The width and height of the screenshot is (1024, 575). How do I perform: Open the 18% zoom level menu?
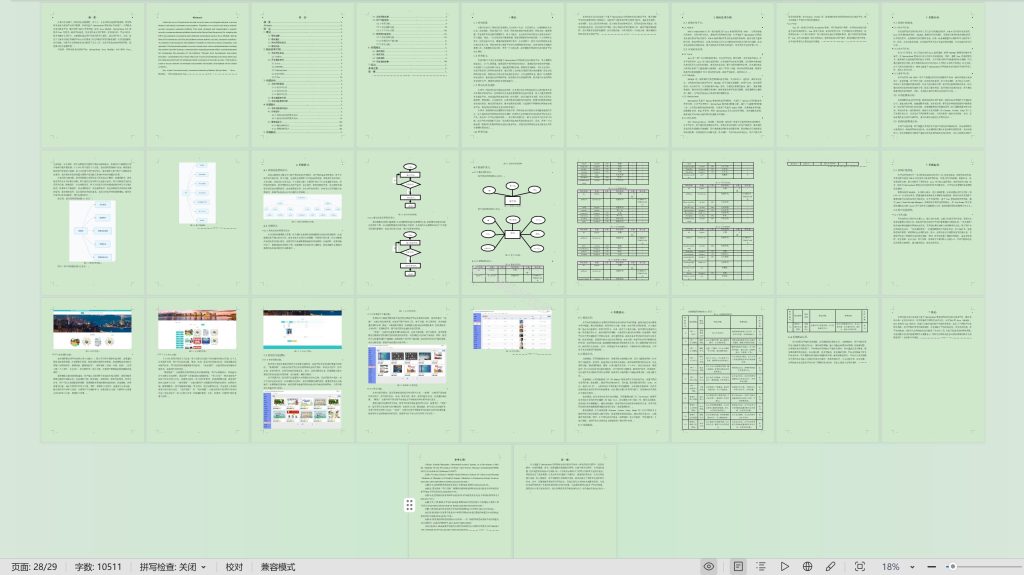tap(891, 567)
